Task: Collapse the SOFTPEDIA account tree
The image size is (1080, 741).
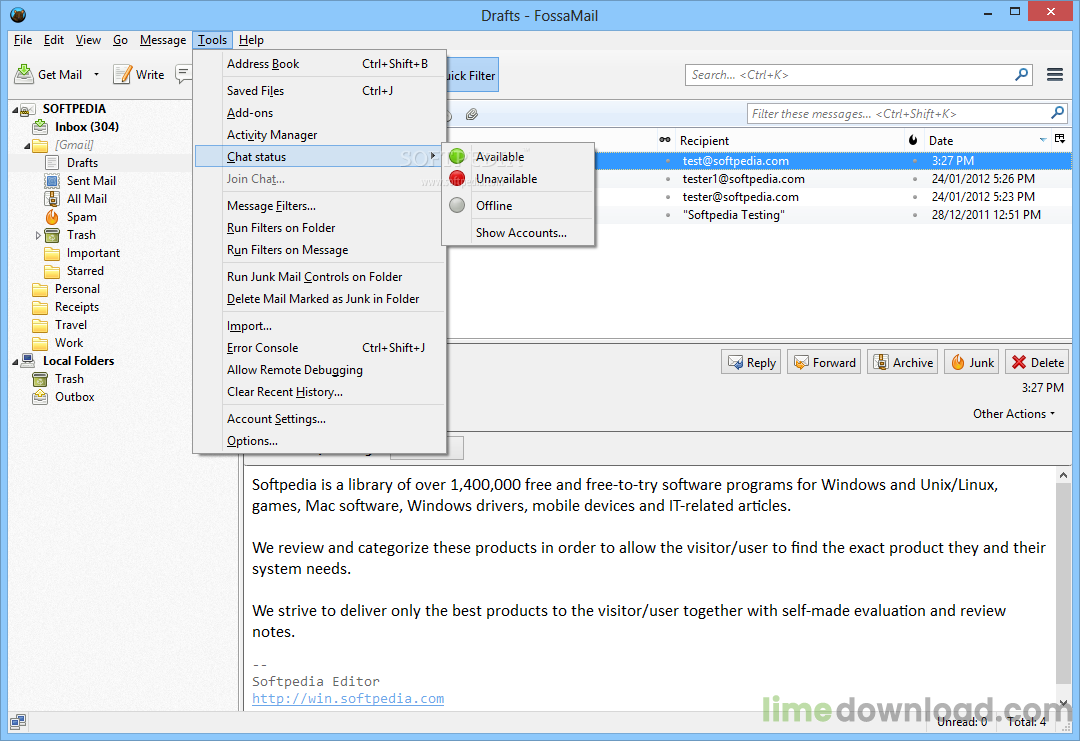Action: (15, 109)
